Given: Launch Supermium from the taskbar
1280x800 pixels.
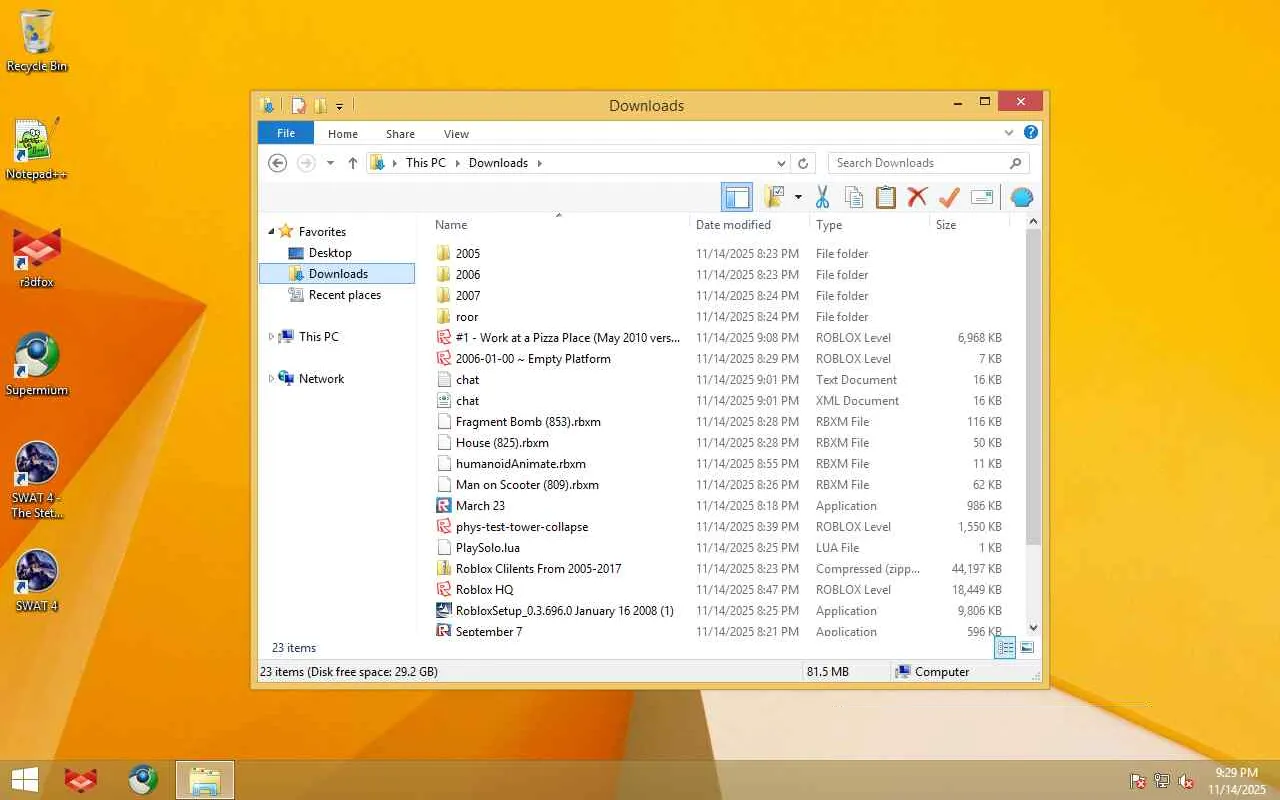Looking at the screenshot, I should [143, 780].
